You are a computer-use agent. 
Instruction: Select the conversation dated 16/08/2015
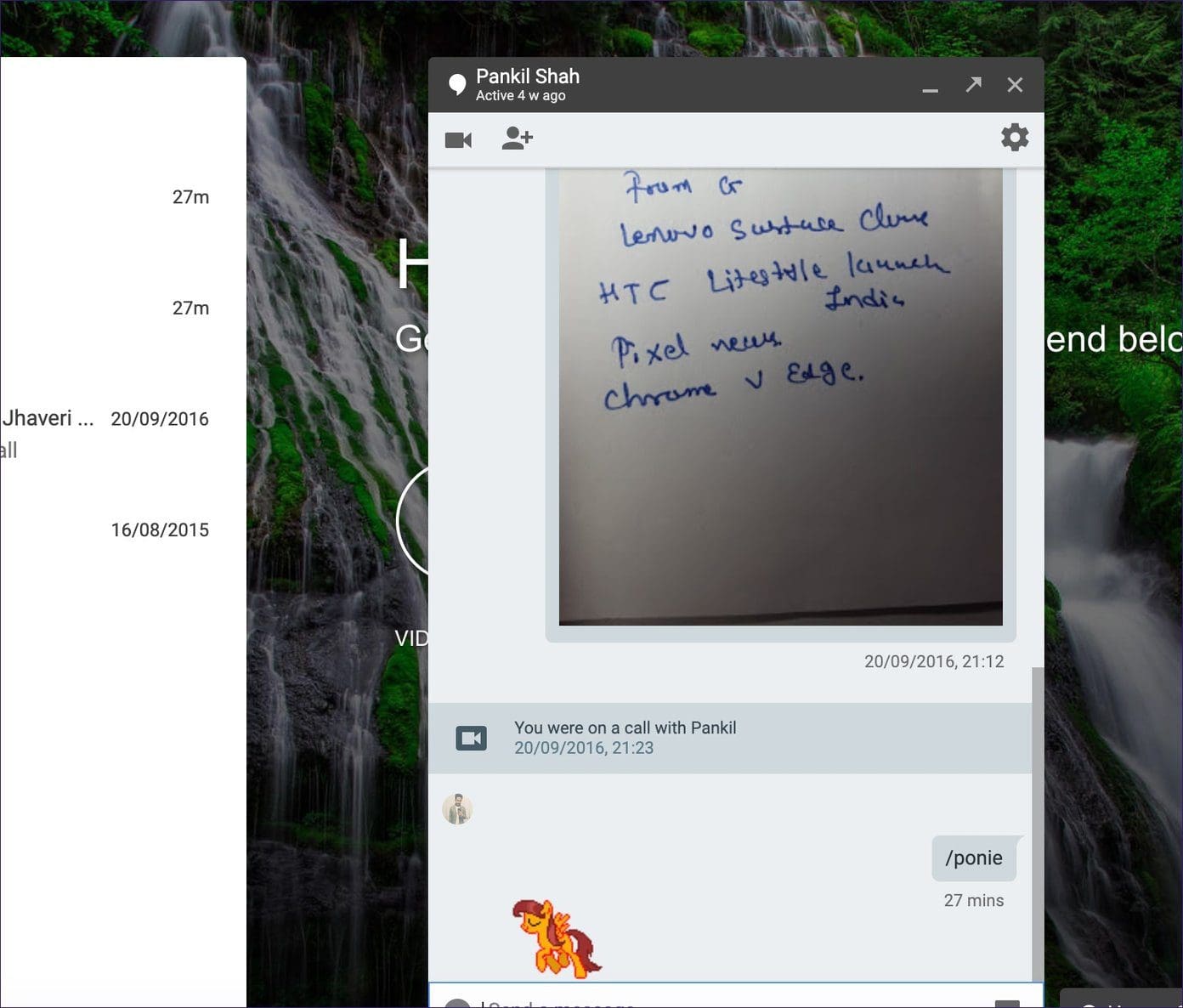pyautogui.click(x=123, y=529)
